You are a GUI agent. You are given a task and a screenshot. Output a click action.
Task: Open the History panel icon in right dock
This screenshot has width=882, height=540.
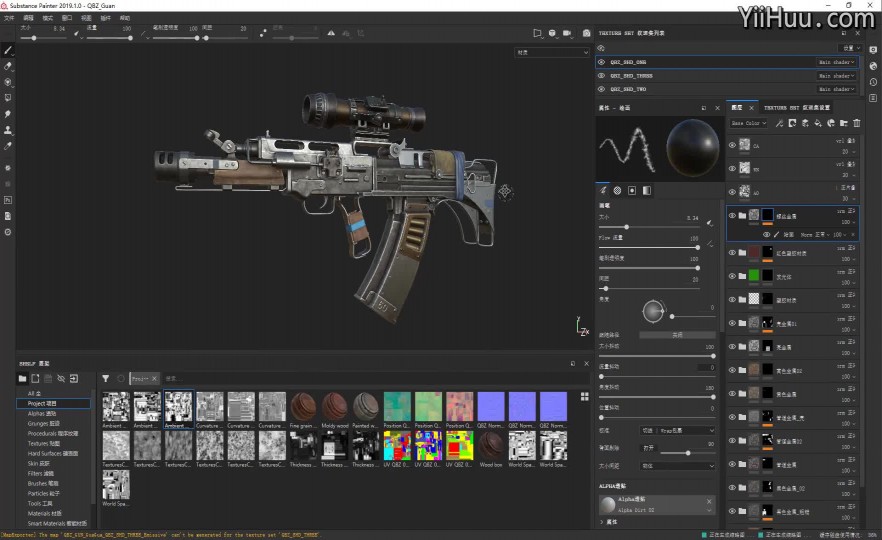click(873, 82)
